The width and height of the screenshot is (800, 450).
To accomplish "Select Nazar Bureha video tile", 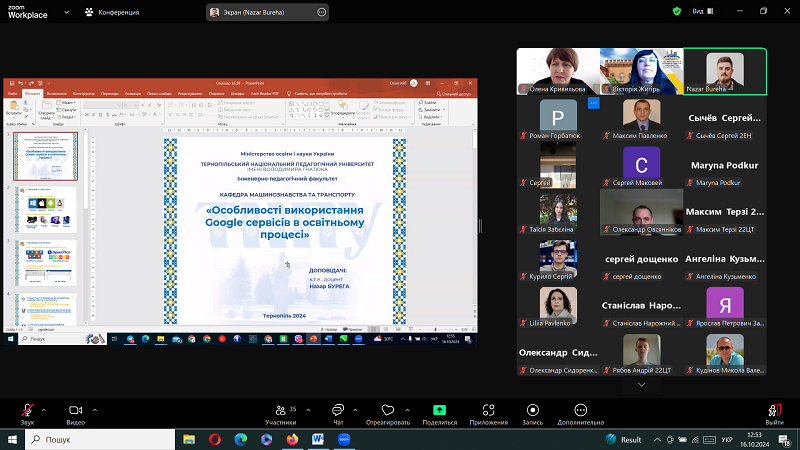I will (725, 71).
